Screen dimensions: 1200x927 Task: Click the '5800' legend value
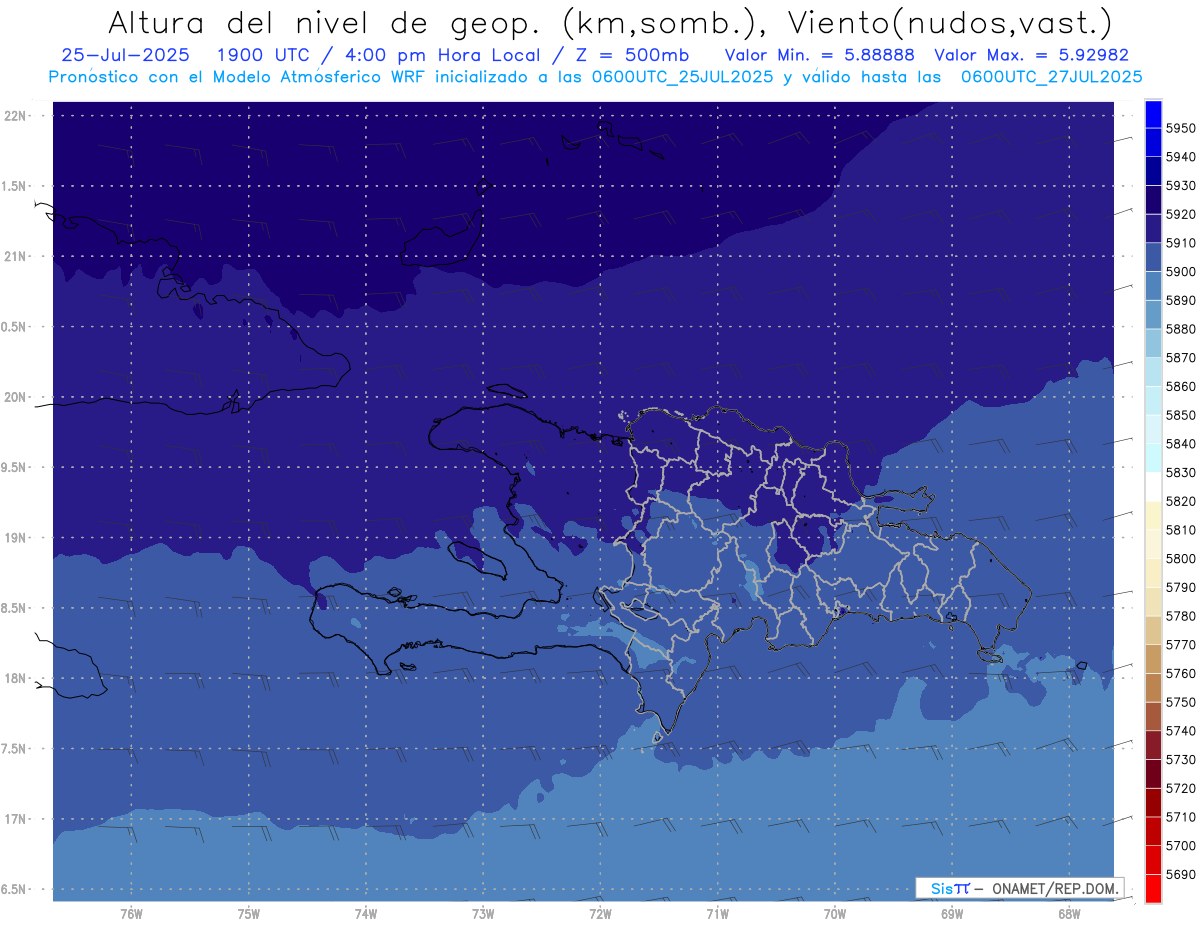1180,558
